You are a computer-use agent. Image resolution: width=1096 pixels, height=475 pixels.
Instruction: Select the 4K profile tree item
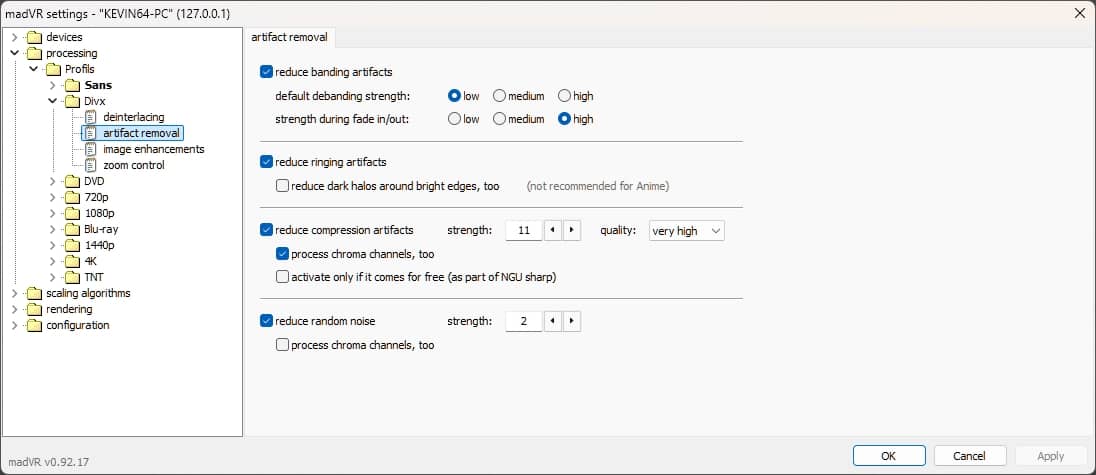pyautogui.click(x=90, y=261)
